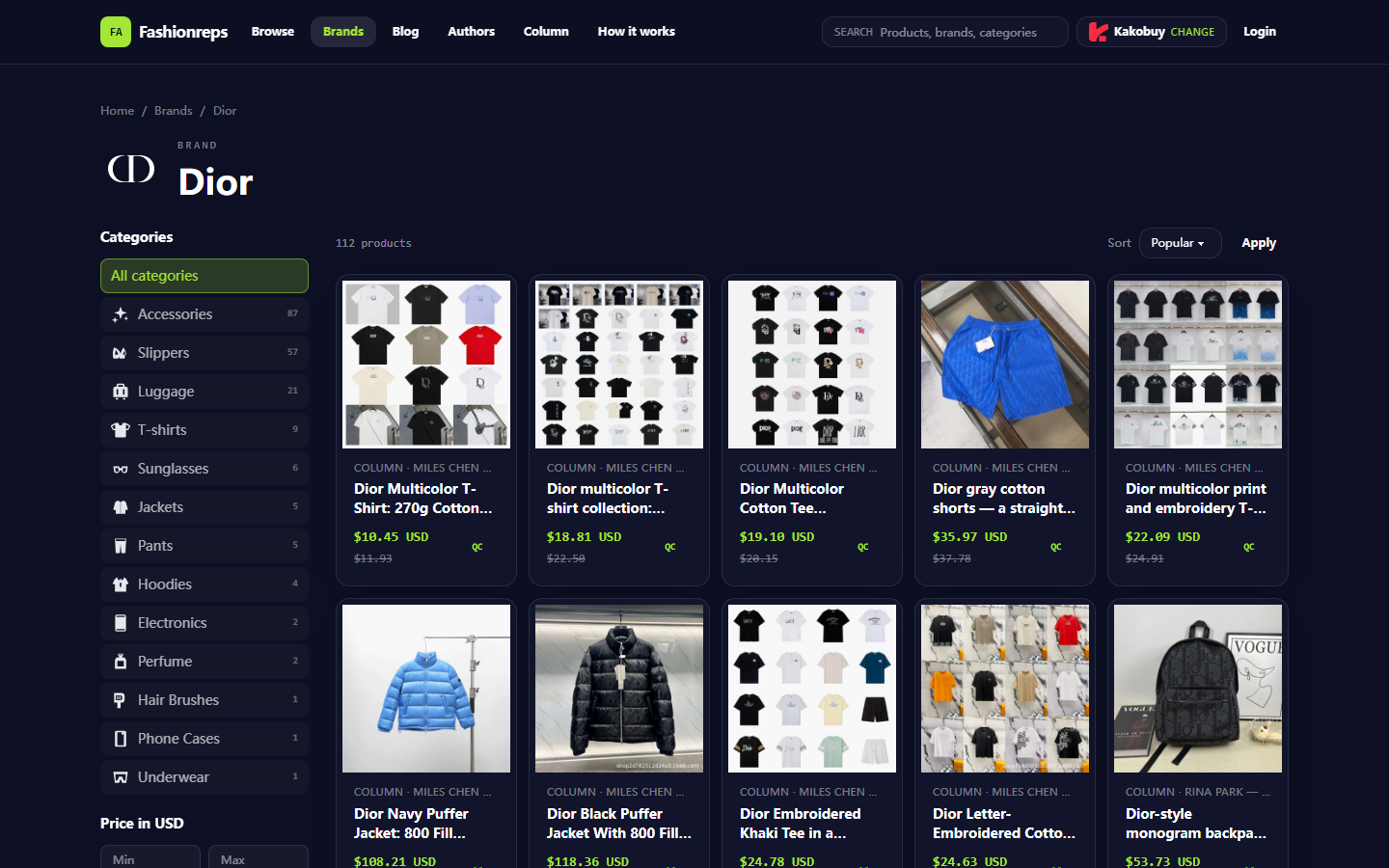The image size is (1389, 868).
Task: Open the Popular sort dropdown
Action: [1180, 243]
